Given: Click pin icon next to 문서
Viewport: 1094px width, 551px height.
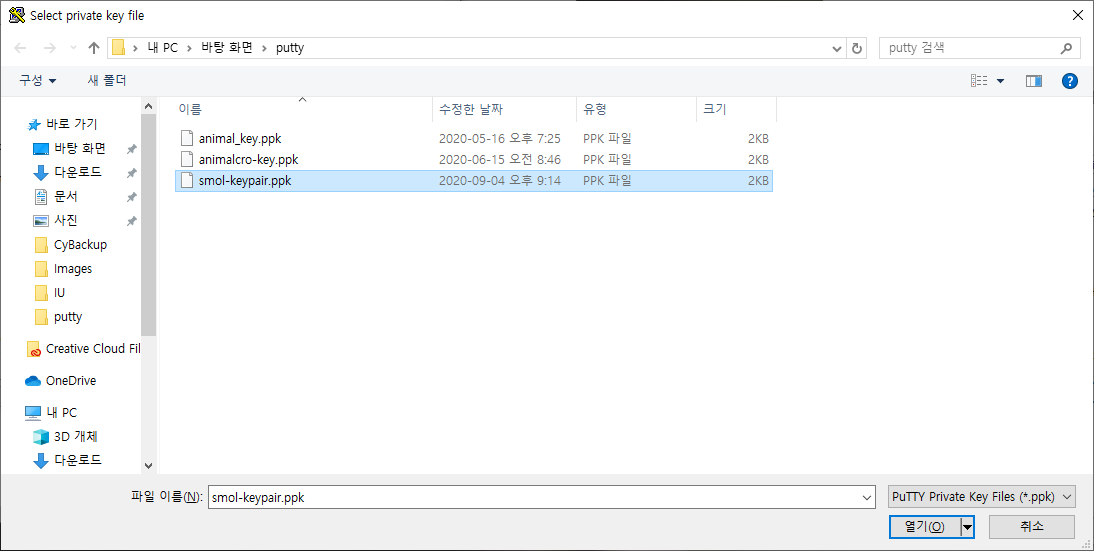Looking at the screenshot, I should click(131, 197).
